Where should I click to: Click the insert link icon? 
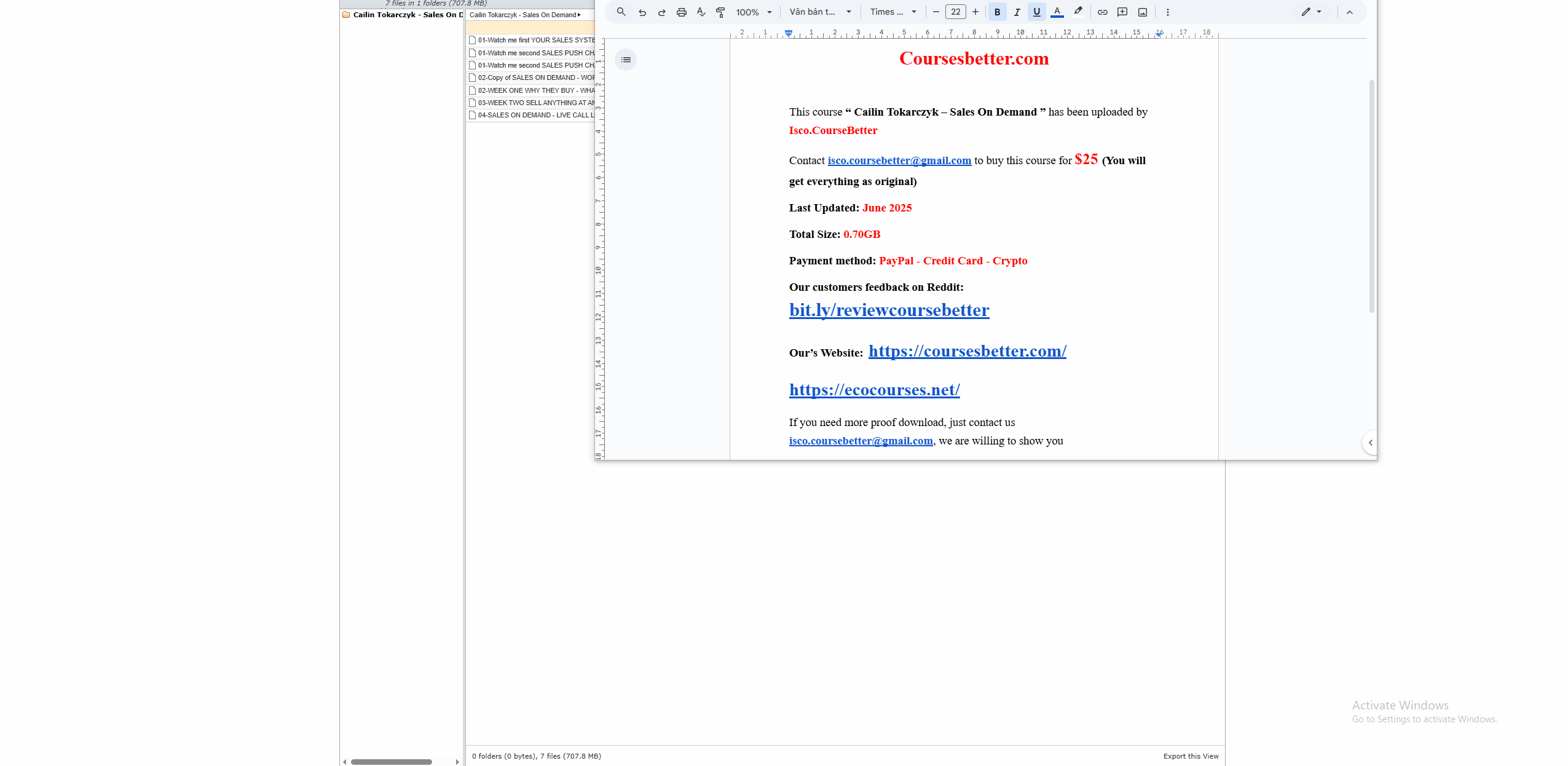point(1102,12)
